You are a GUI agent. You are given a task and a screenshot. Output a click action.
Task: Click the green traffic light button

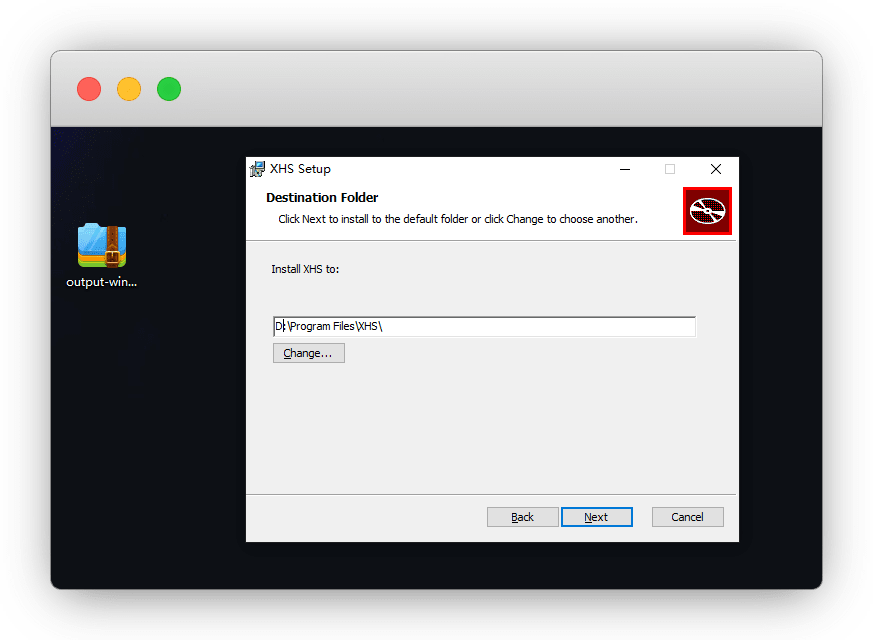click(x=169, y=89)
